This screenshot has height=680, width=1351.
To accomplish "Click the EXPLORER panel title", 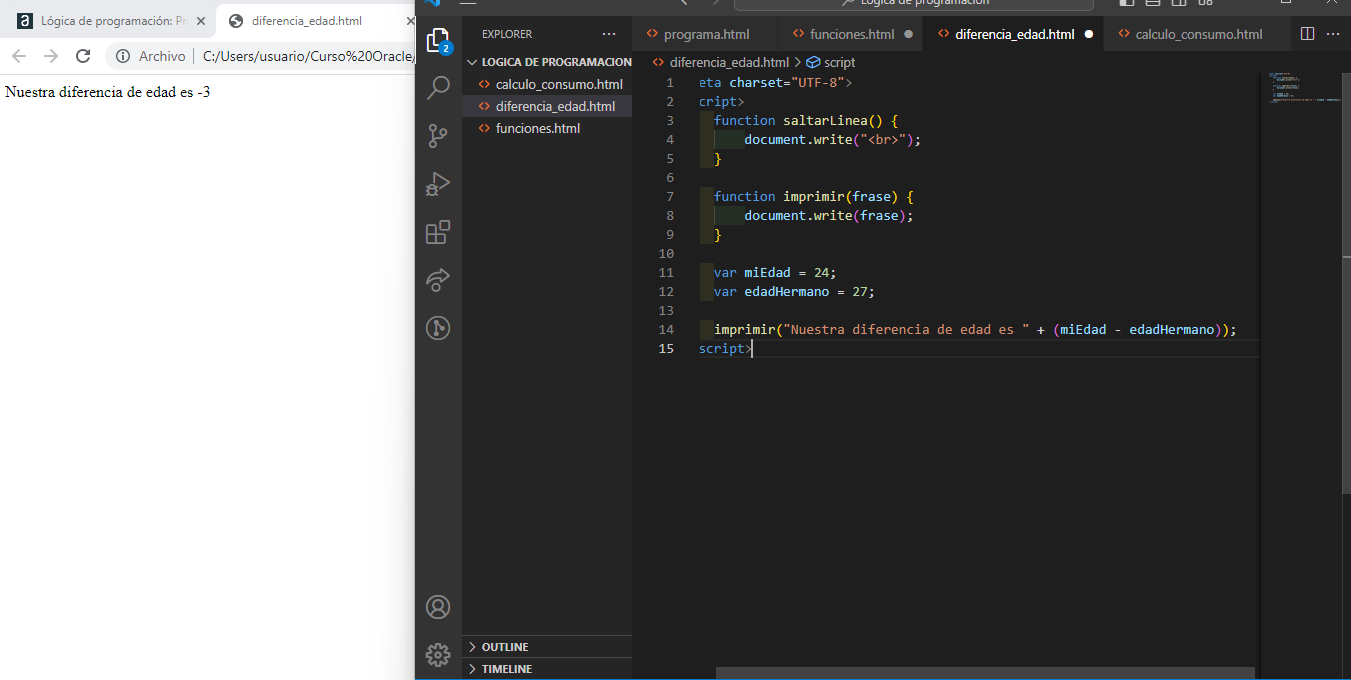I will 507,34.
